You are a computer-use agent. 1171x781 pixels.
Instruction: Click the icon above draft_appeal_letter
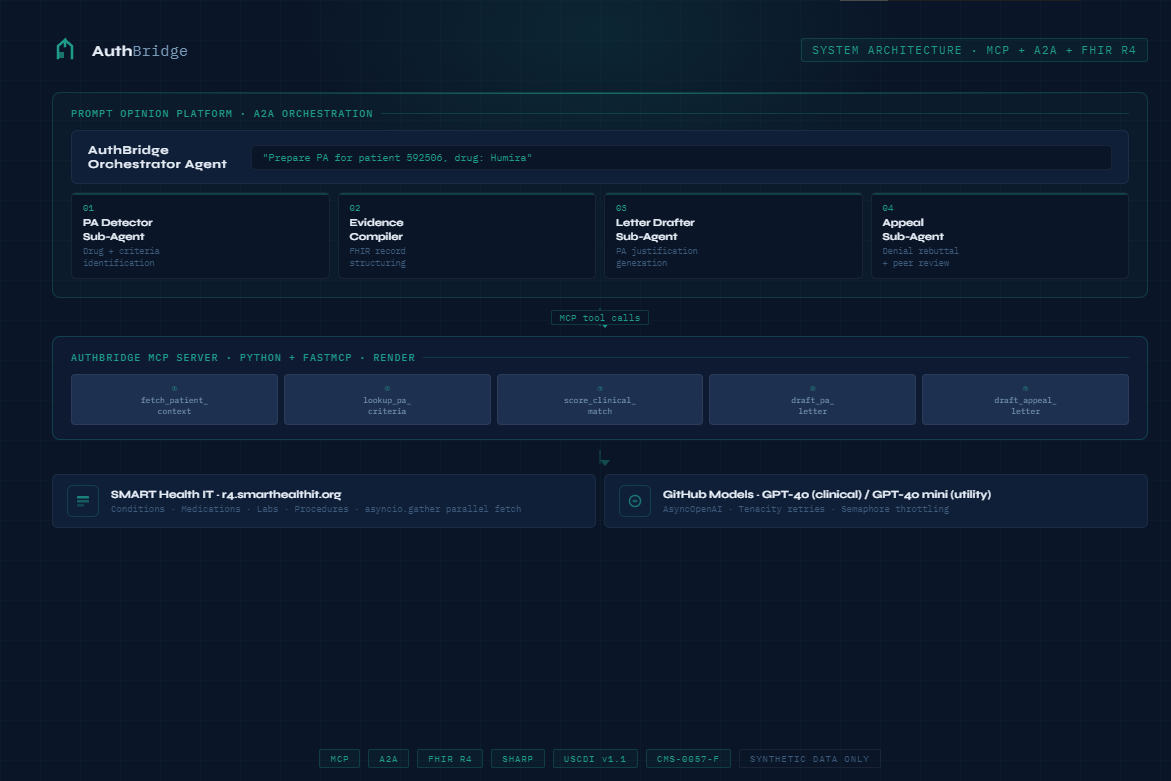pos(1025,388)
